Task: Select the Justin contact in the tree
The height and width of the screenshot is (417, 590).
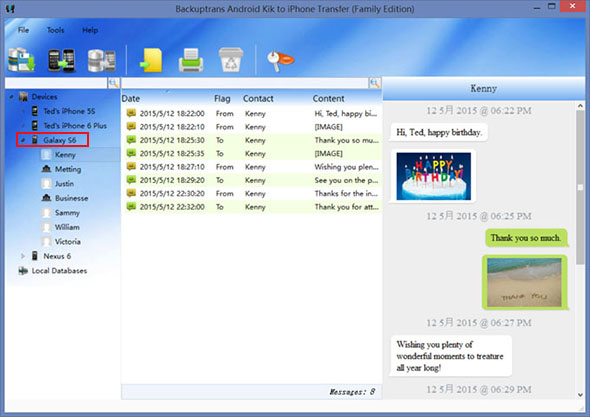Action: pos(64,184)
